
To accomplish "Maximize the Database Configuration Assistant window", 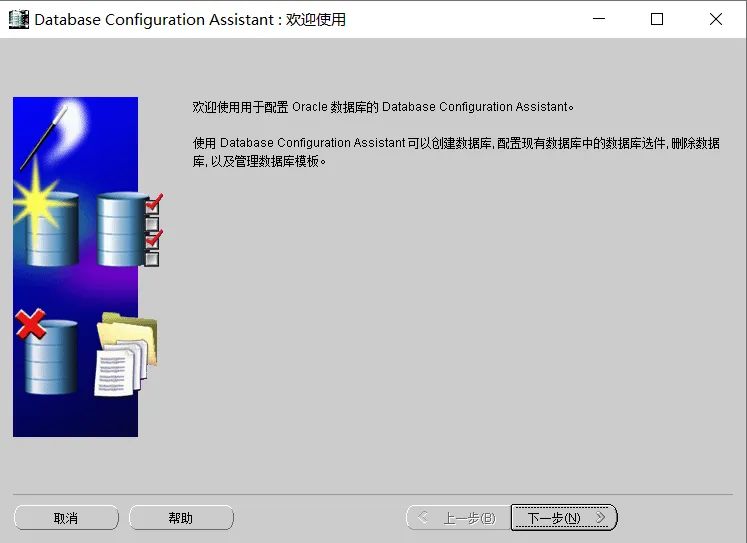I will [657, 19].
